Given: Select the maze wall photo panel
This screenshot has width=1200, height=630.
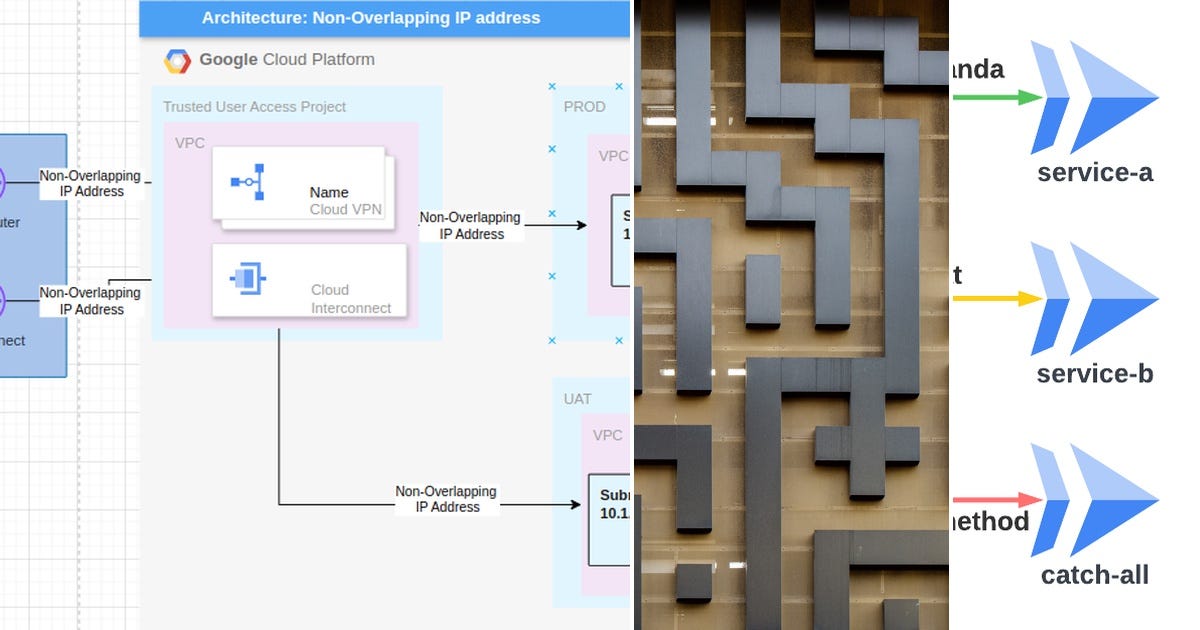Looking at the screenshot, I should coord(790,315).
